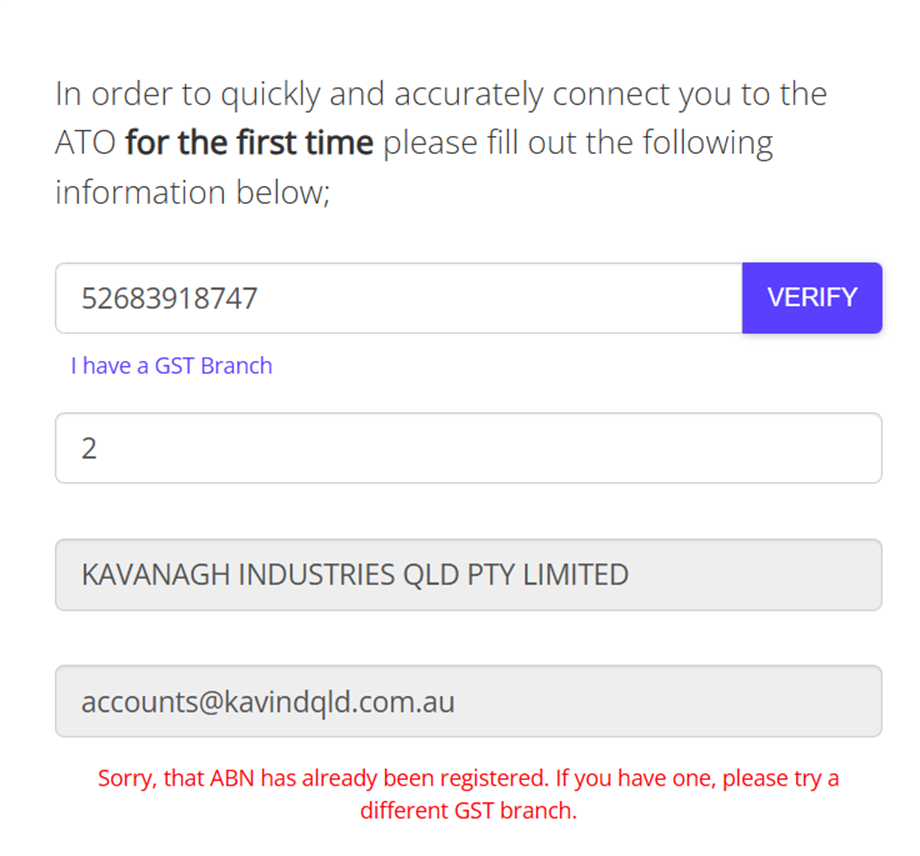
Task: Select the KAVANAGH INDUSTRIES QLD PTY LIMITED field
Action: pos(468,575)
